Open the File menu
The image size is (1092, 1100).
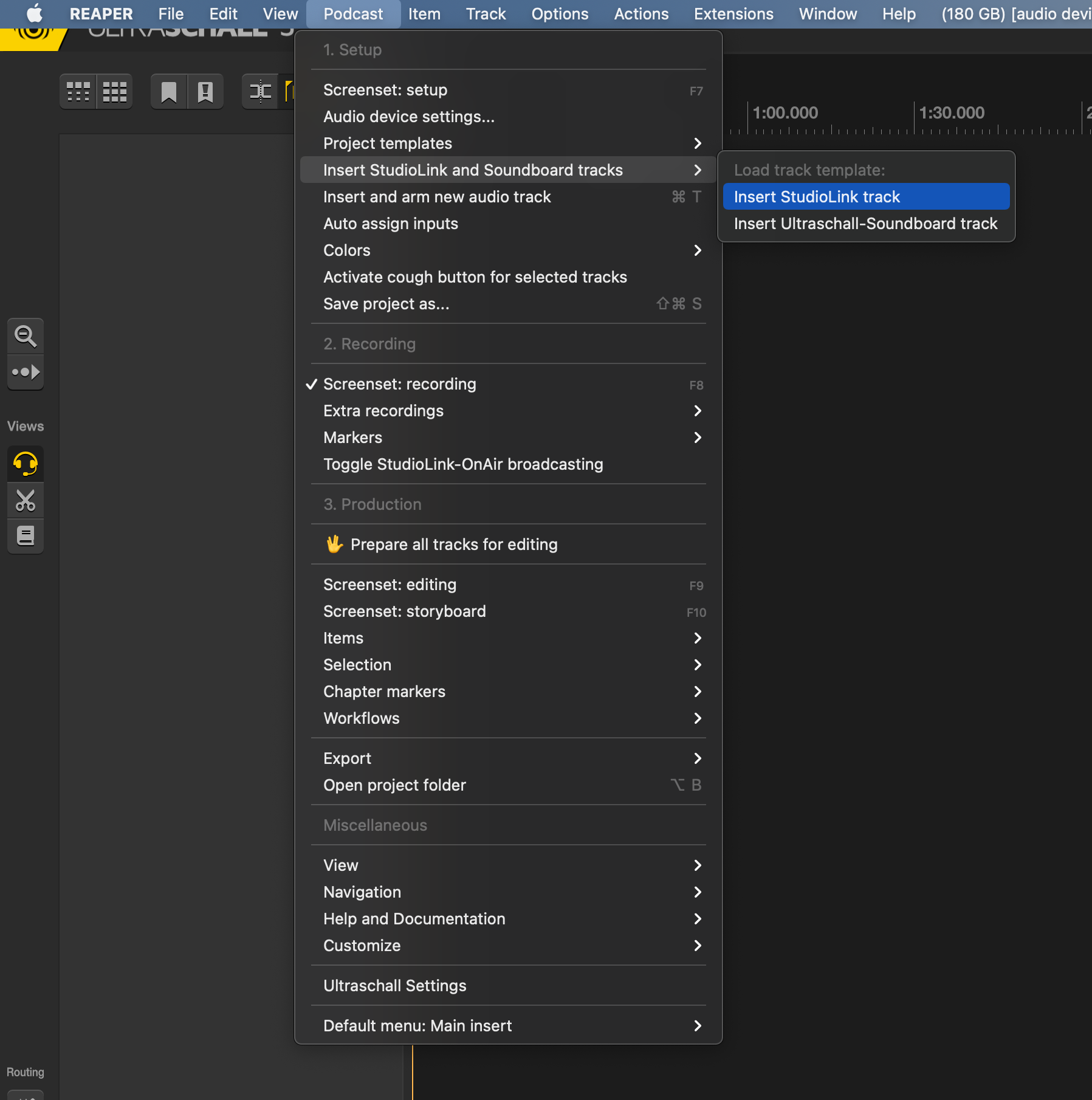[x=171, y=14]
